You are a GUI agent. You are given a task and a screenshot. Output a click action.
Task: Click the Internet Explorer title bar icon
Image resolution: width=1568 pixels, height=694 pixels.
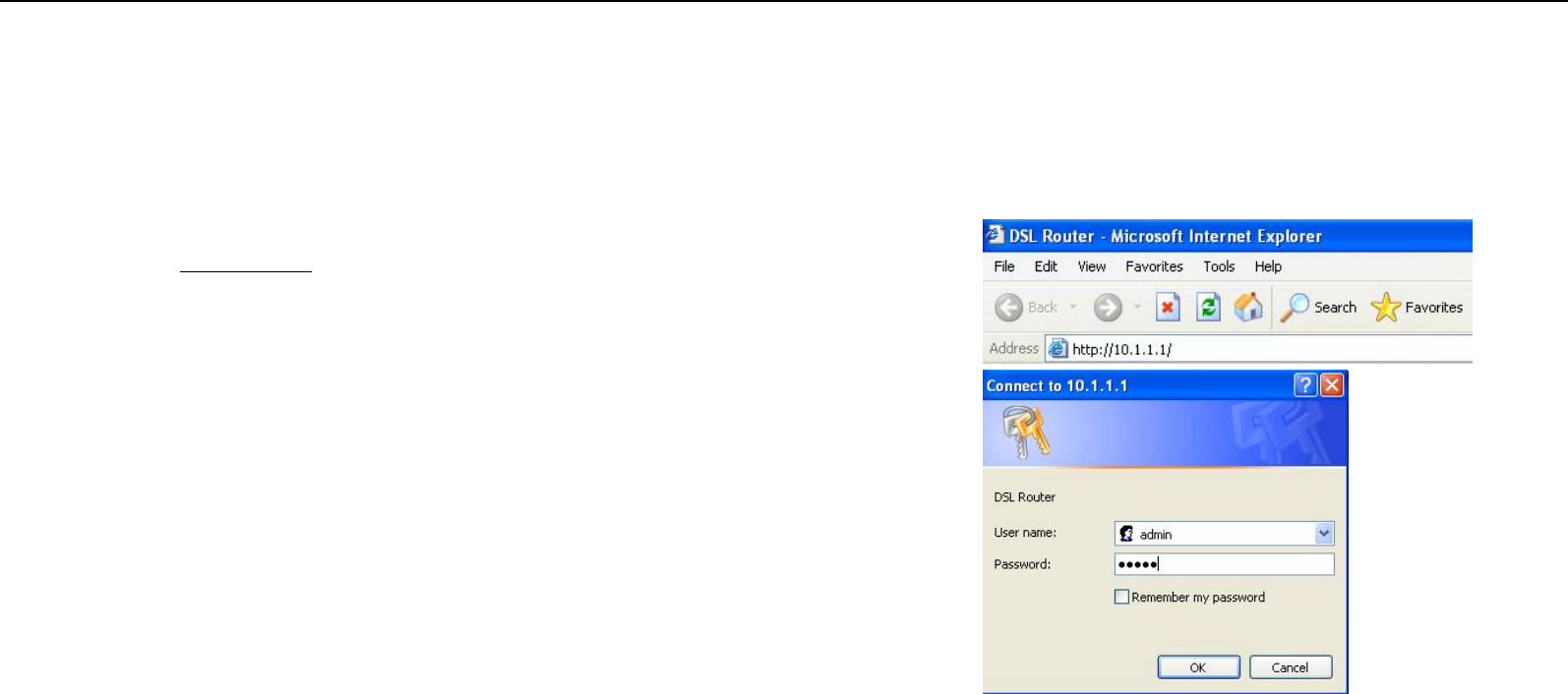tap(995, 235)
